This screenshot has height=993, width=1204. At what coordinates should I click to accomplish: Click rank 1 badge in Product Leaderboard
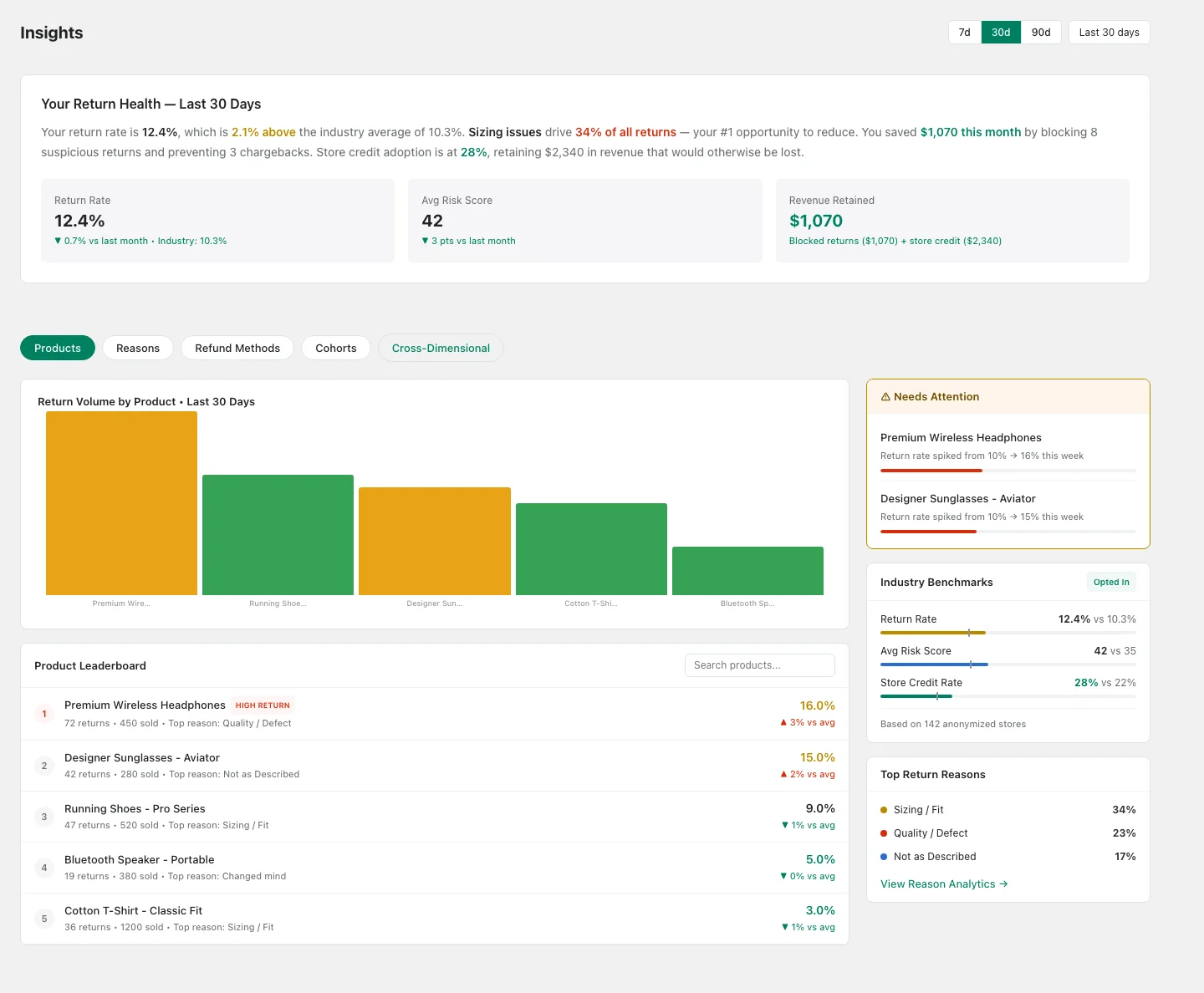coord(44,714)
